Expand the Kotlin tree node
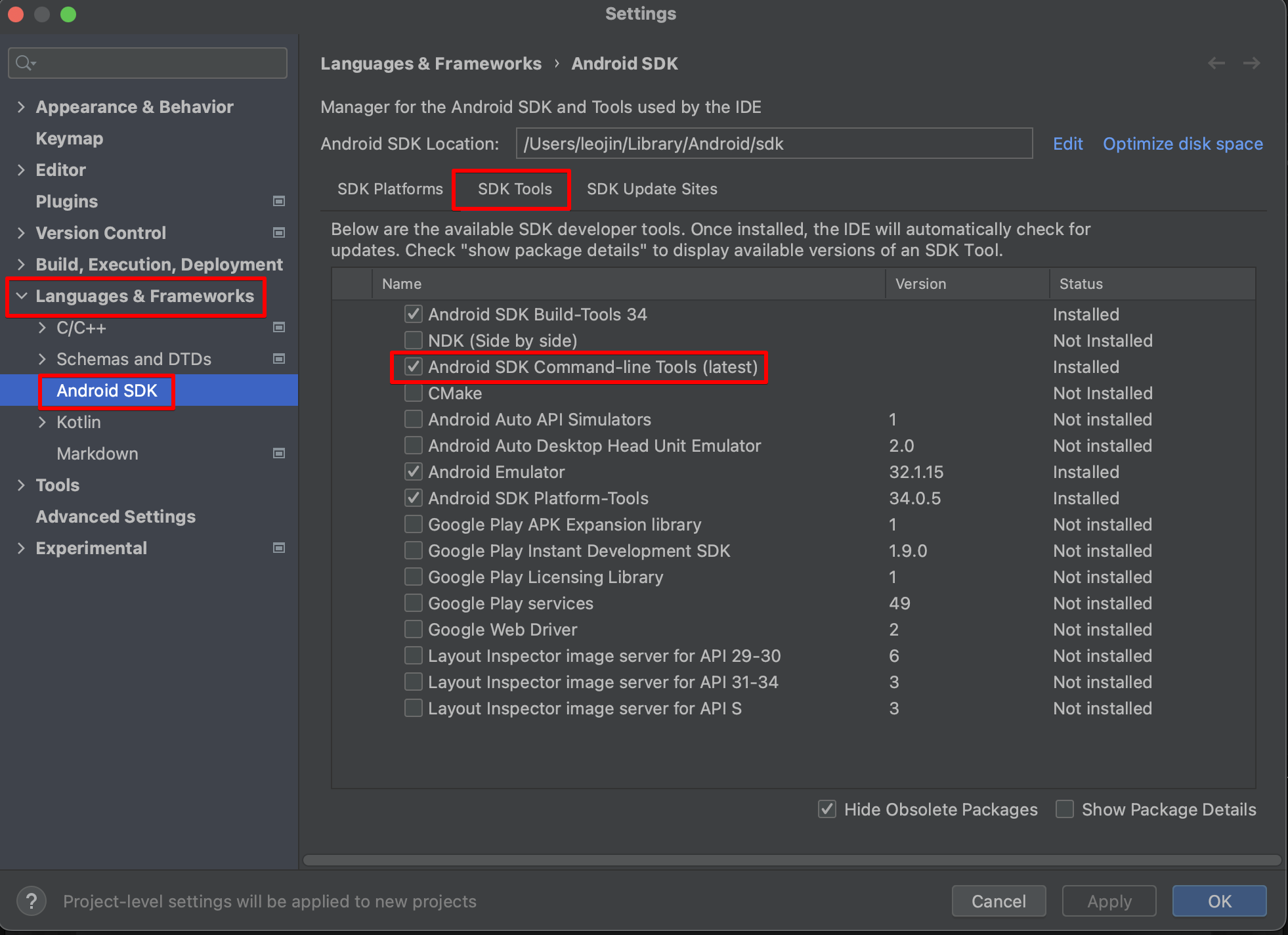This screenshot has height=935, width=1288. coord(42,422)
